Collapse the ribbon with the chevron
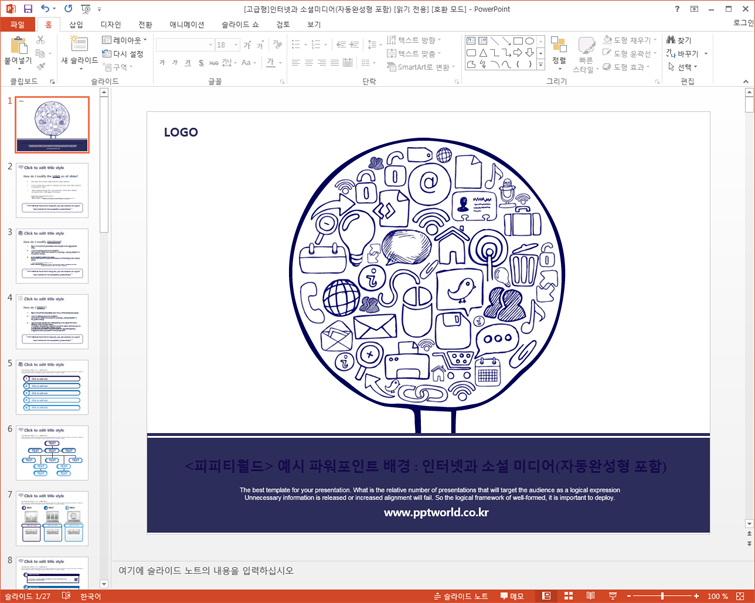755x603 pixels. [x=745, y=81]
